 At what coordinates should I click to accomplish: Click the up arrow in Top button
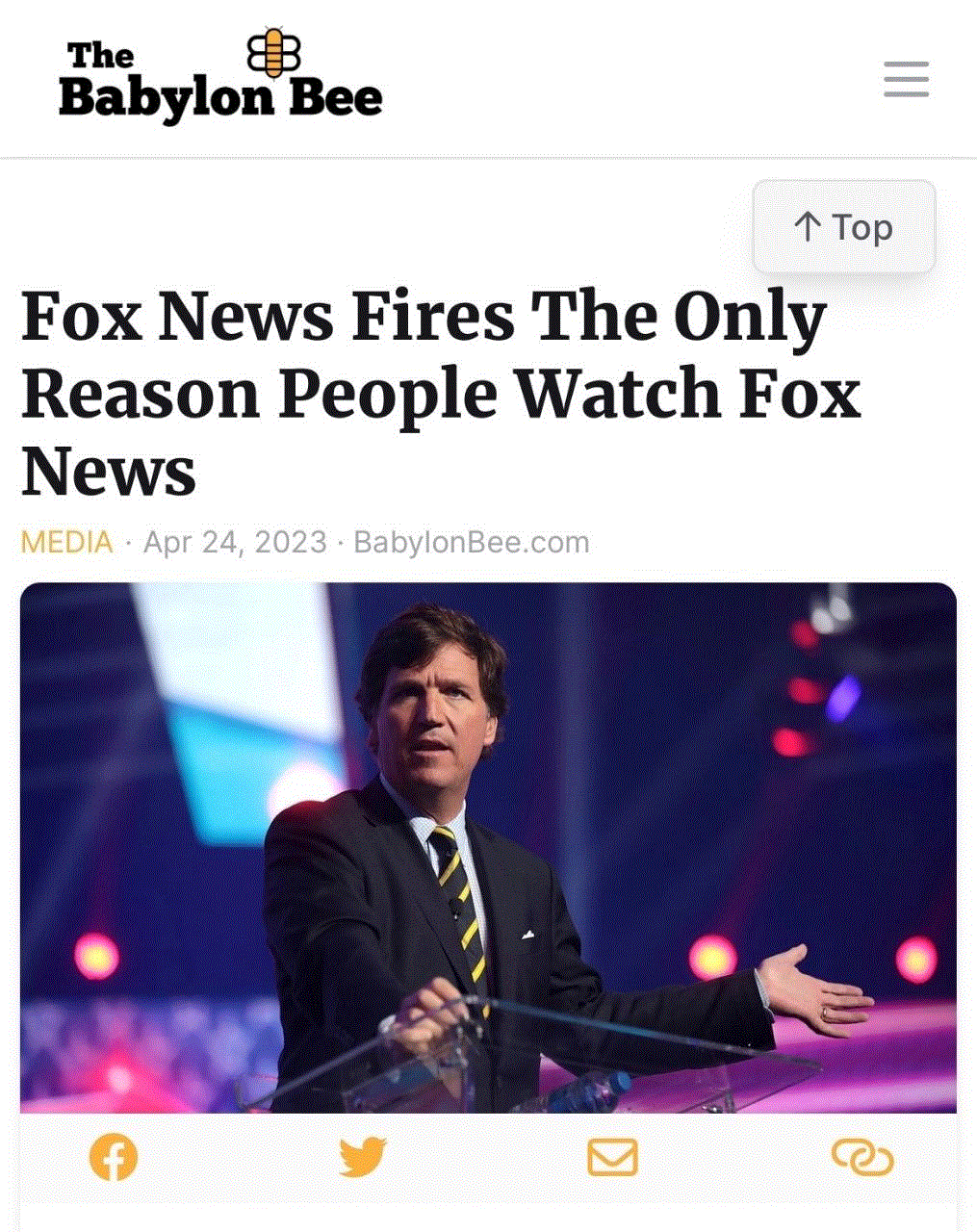808,227
